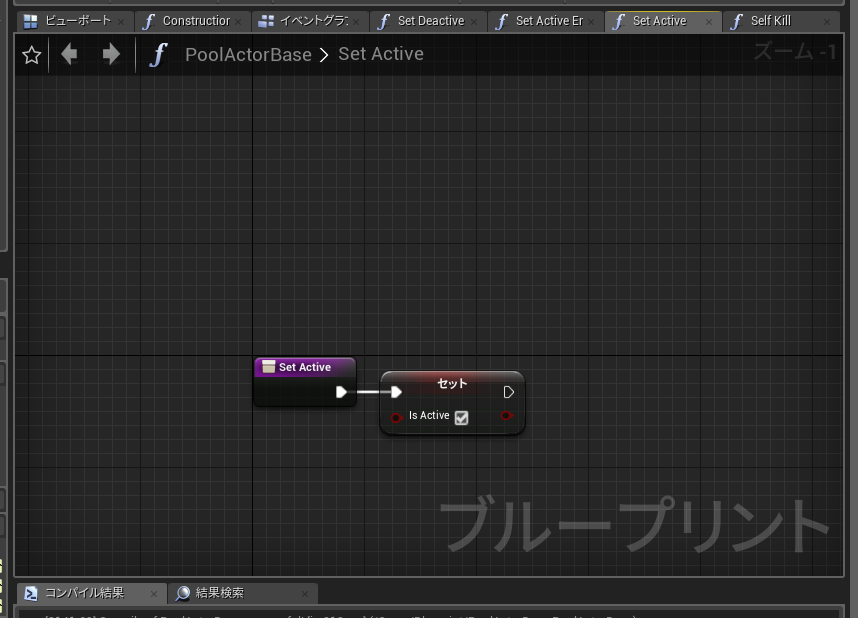Click the 結果検索 magnifier icon
This screenshot has width=858, height=618.
183,593
